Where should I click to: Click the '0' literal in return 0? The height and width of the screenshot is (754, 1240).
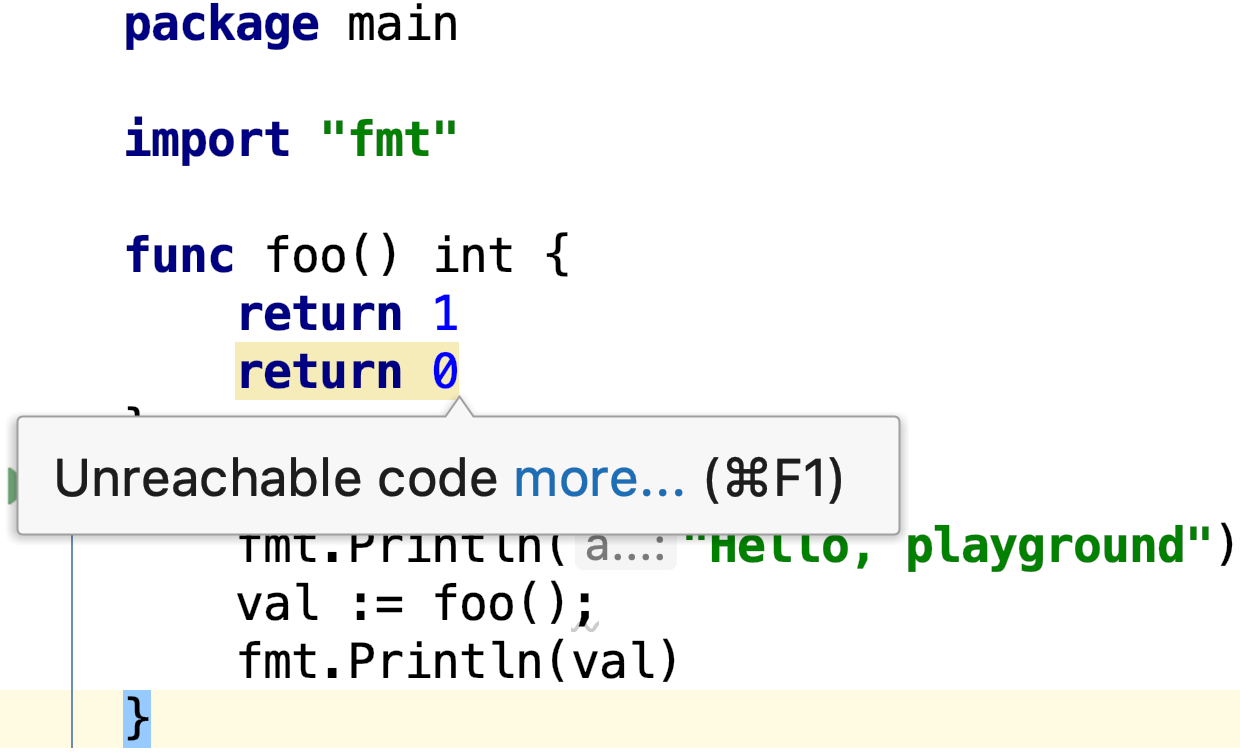447,370
